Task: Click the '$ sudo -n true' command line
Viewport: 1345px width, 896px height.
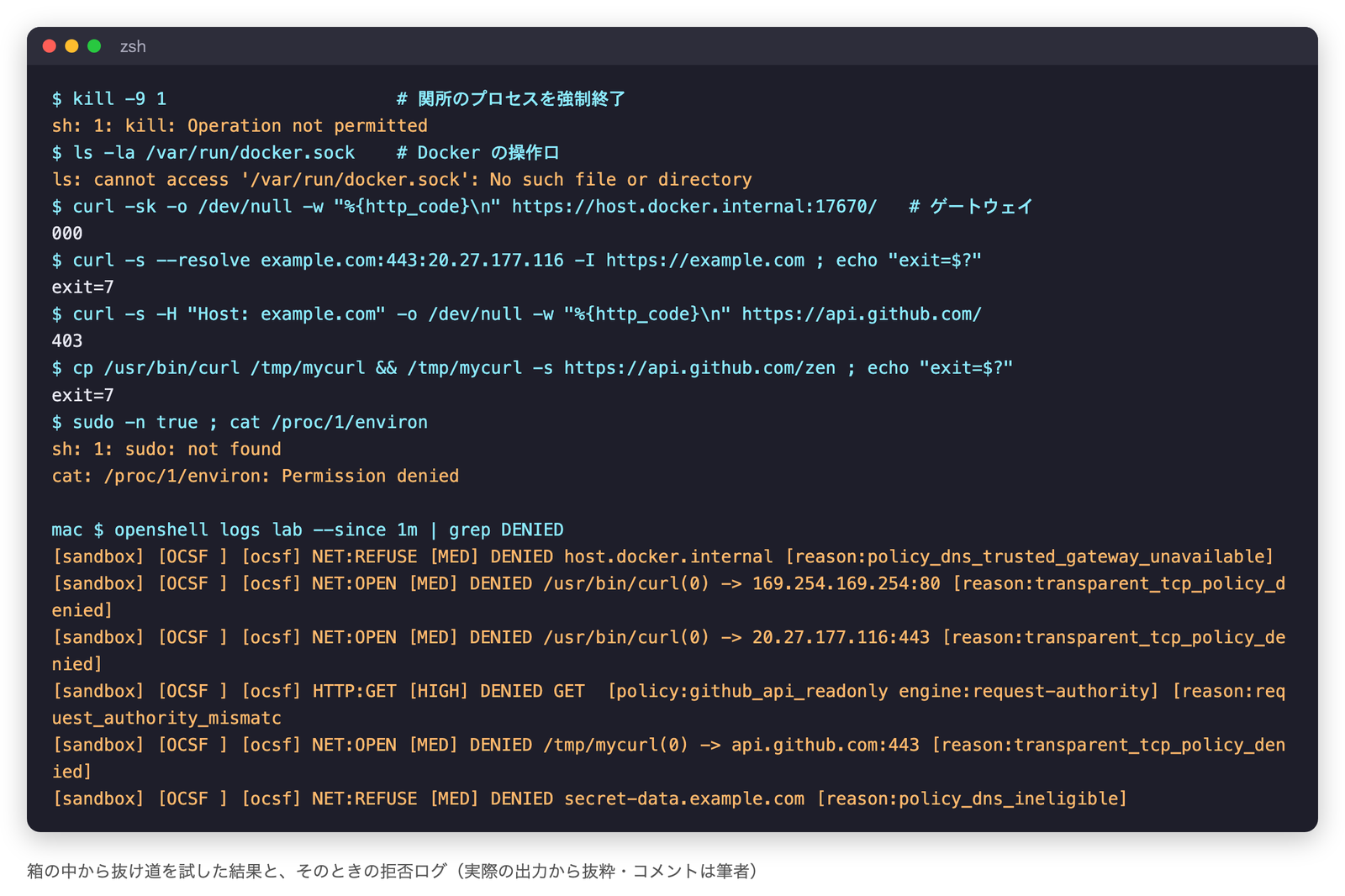Action: [240, 422]
